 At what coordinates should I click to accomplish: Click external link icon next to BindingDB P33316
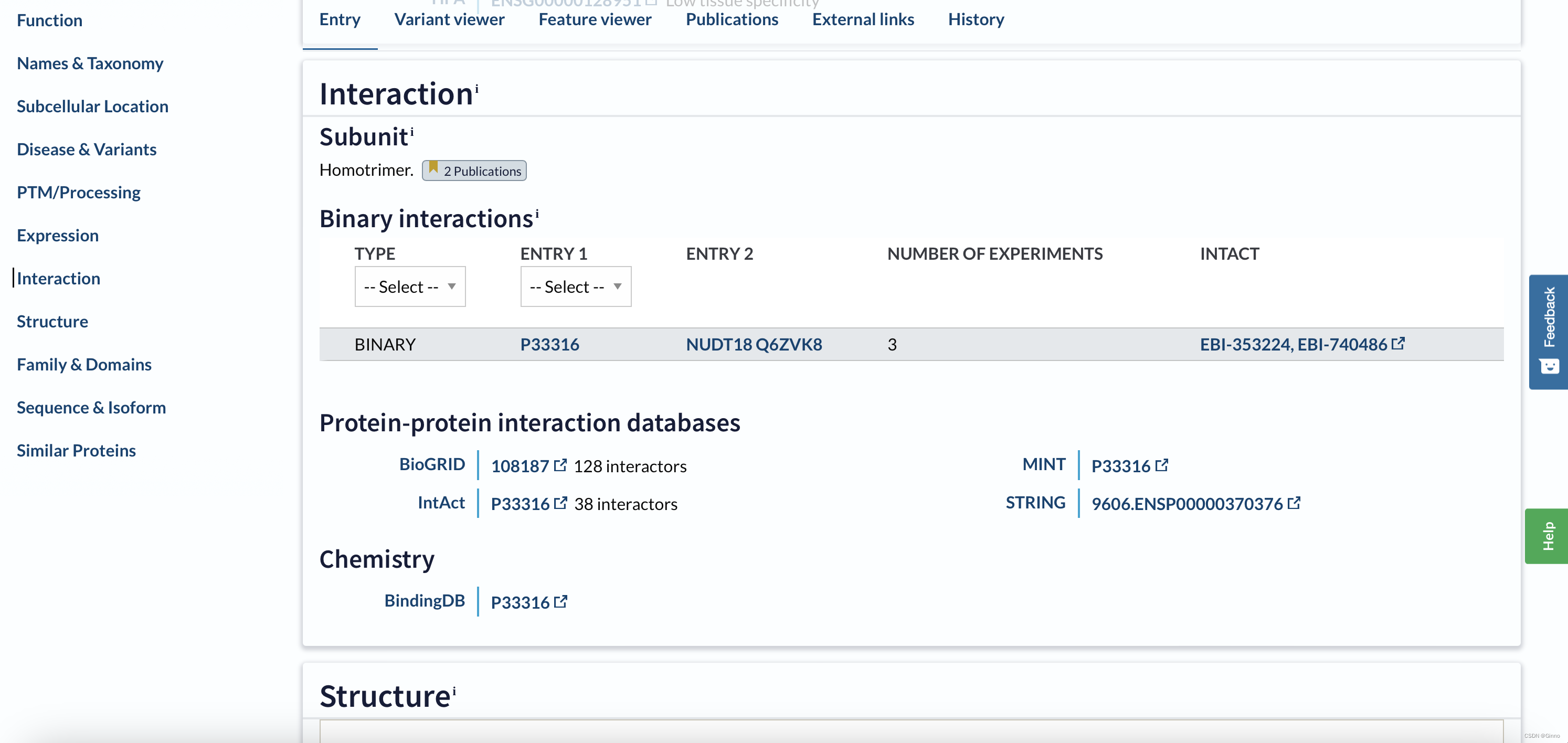tap(560, 601)
